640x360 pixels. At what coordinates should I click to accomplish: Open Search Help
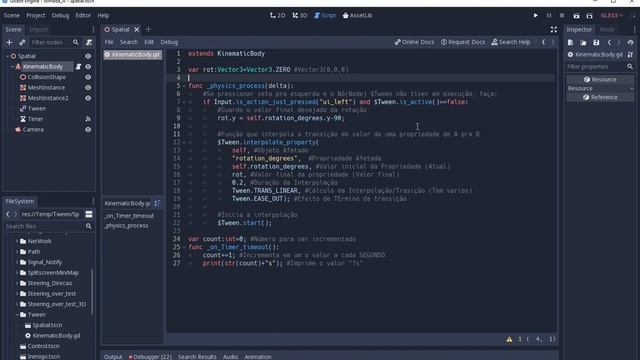511,42
